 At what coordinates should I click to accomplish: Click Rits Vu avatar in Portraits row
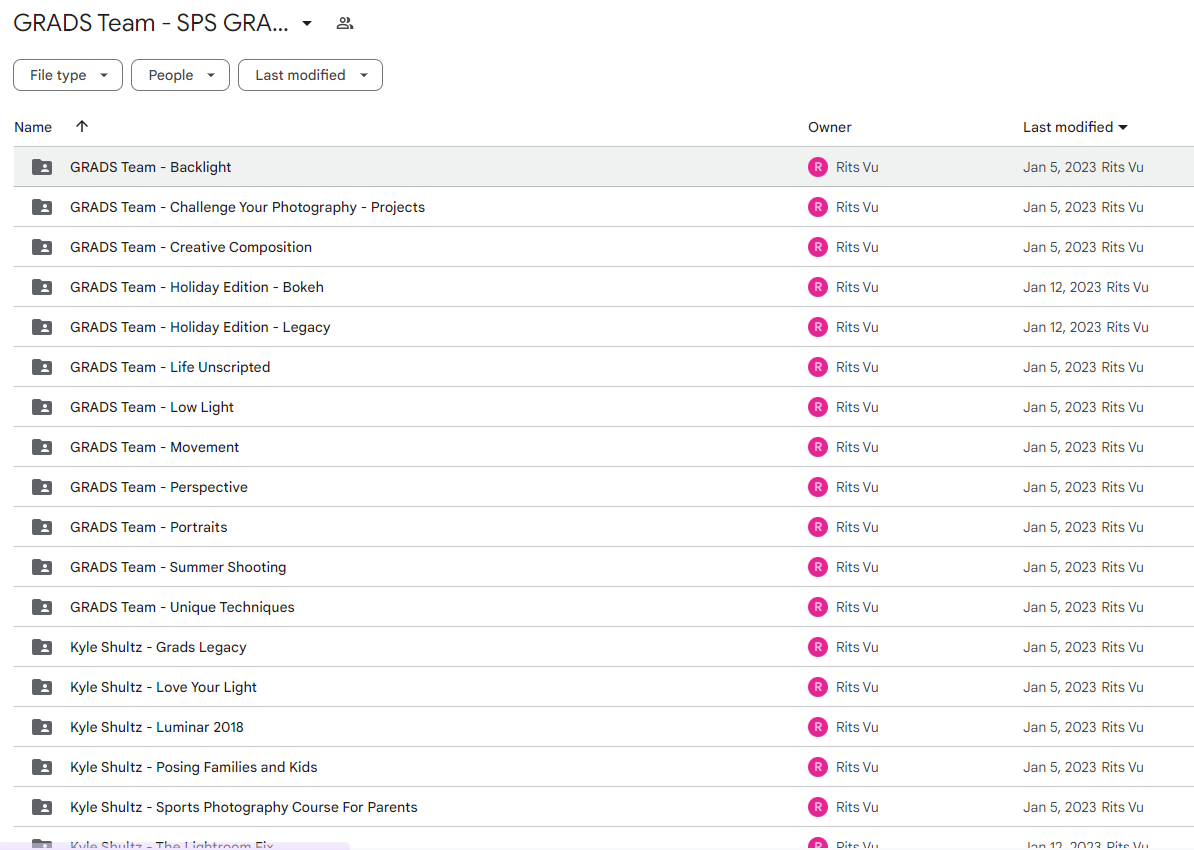[x=818, y=527]
